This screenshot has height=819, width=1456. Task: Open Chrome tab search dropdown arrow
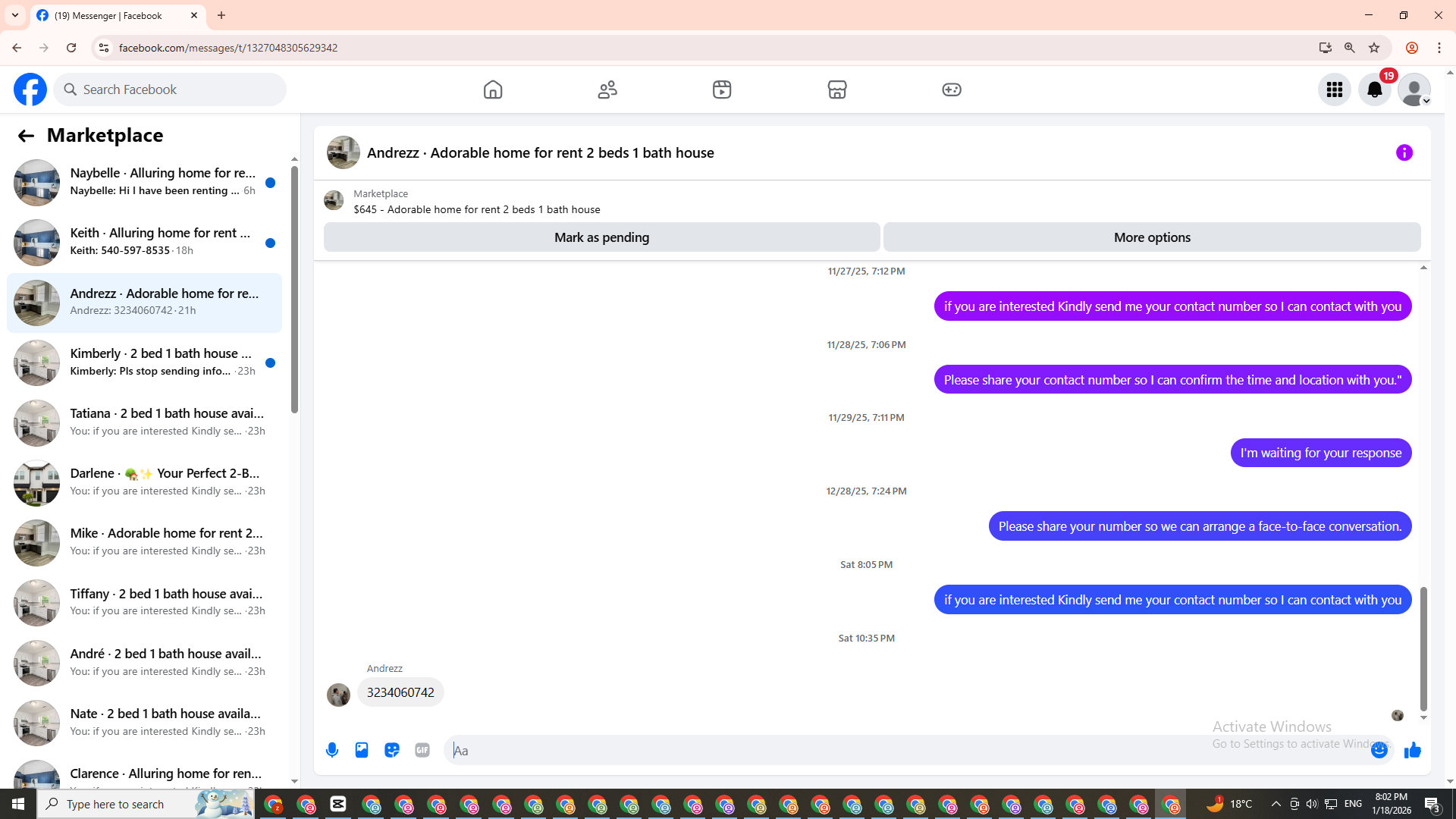pos(14,15)
